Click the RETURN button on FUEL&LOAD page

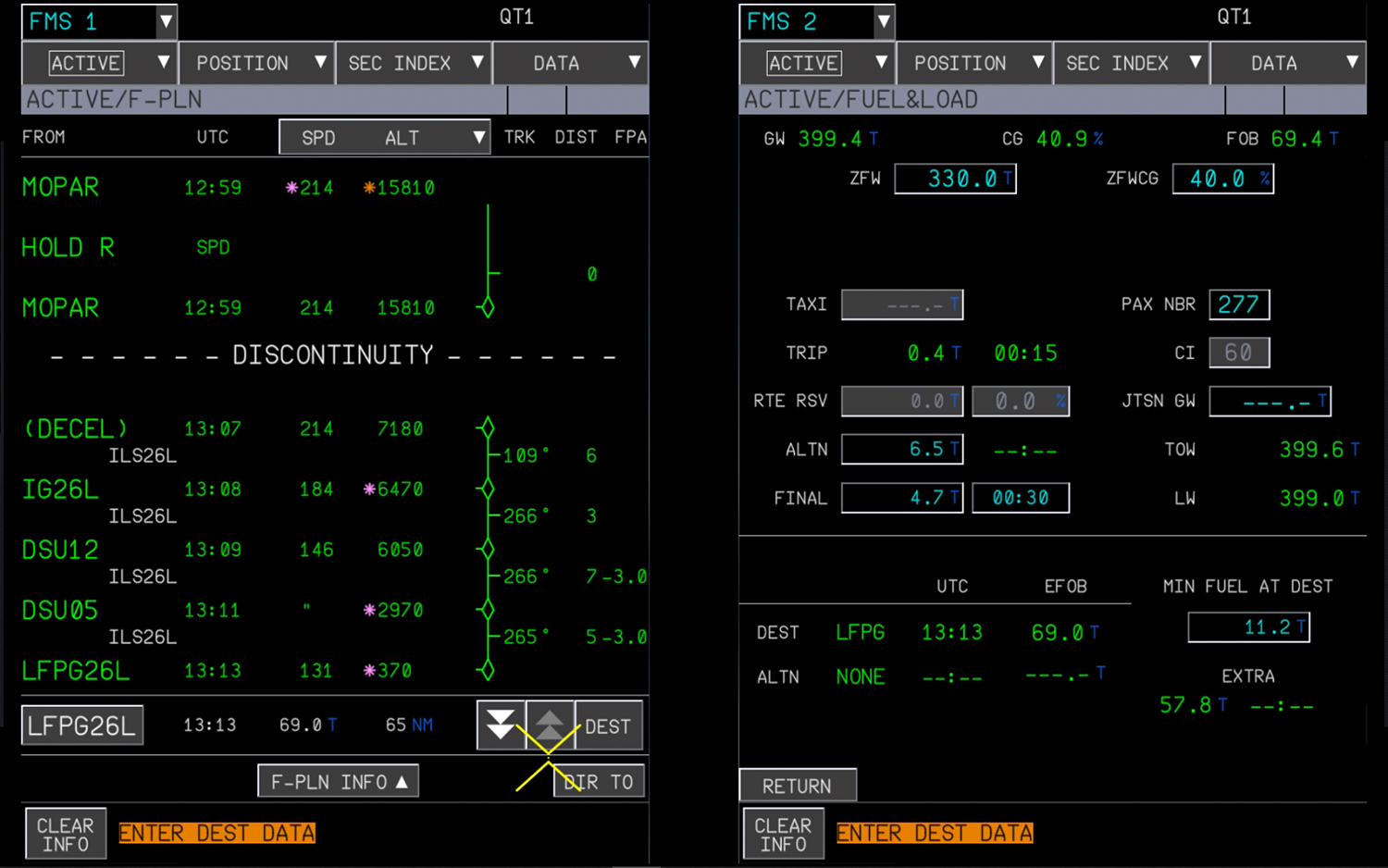(798, 786)
